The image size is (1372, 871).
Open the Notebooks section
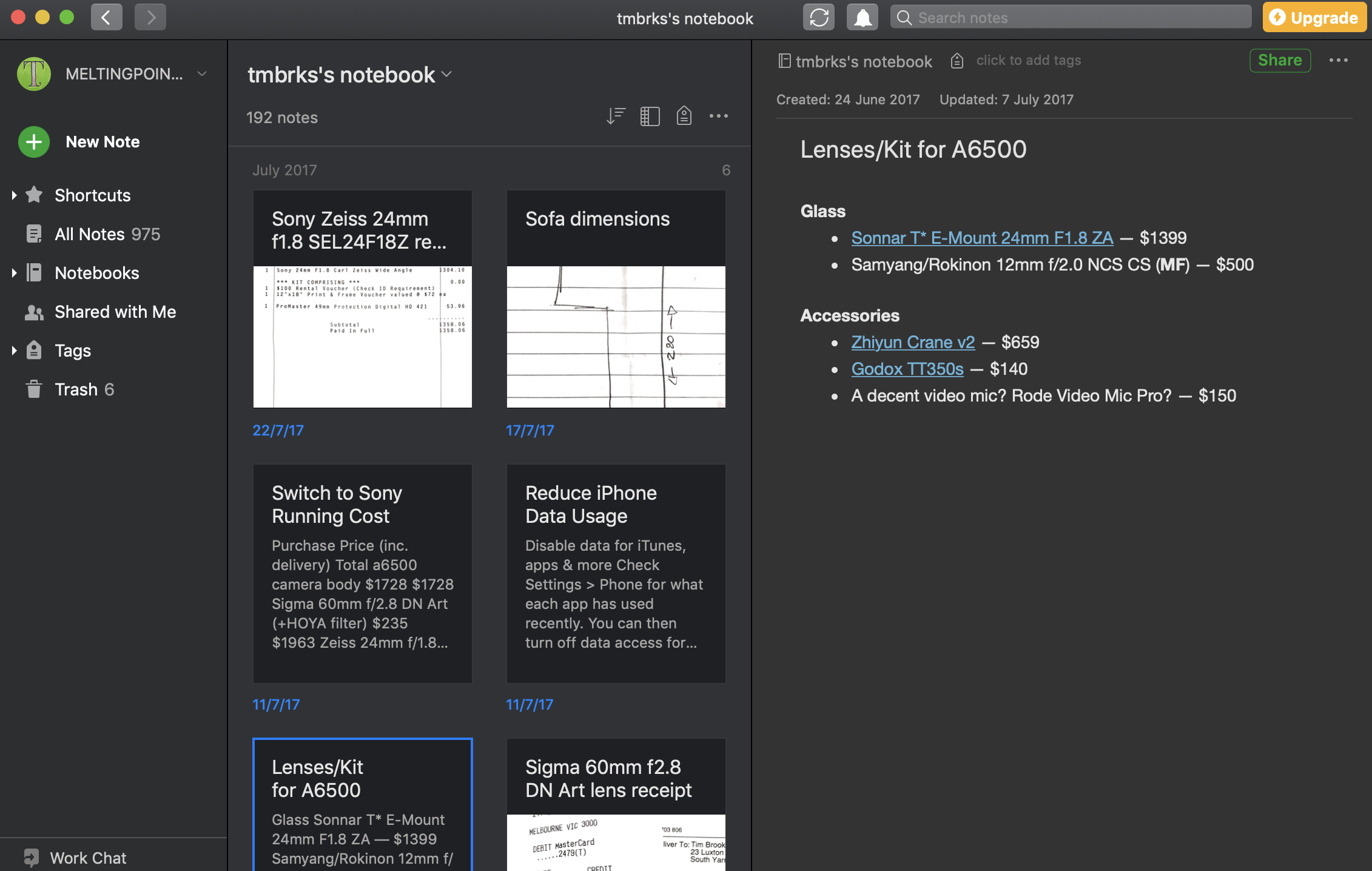click(97, 272)
